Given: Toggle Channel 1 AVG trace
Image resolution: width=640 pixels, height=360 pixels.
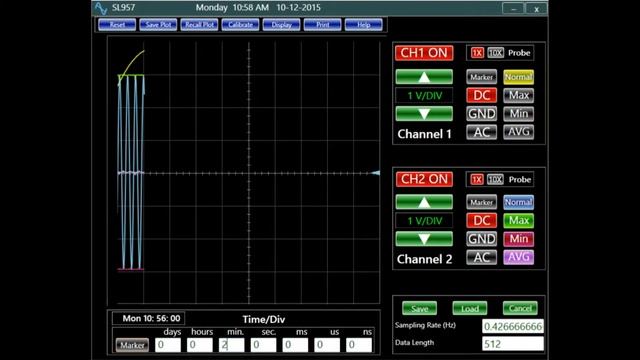Looking at the screenshot, I should pos(518,132).
